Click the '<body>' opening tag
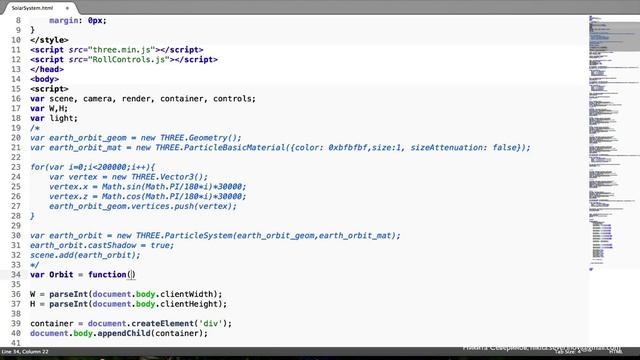This screenshot has height=360, width=640. [44, 79]
